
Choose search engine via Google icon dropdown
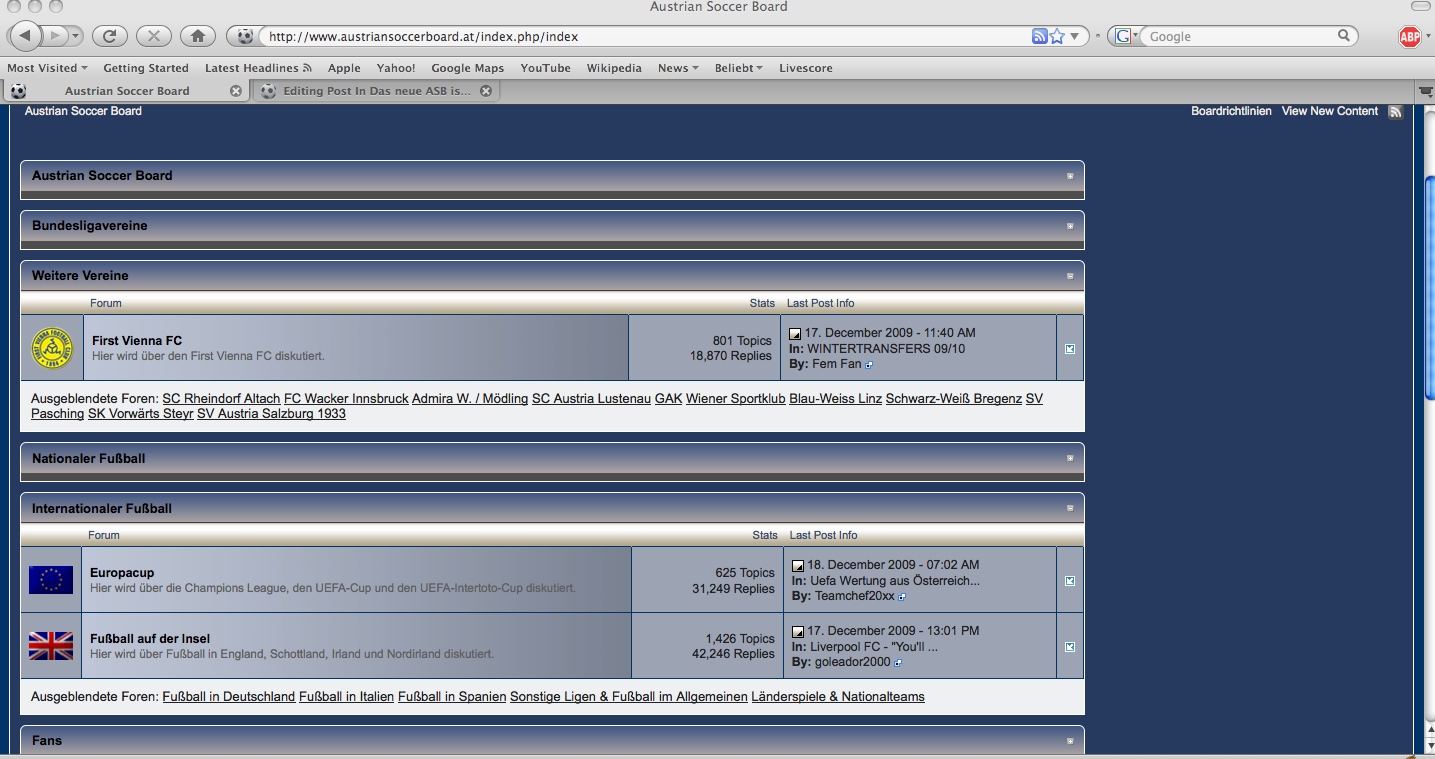click(x=1126, y=36)
